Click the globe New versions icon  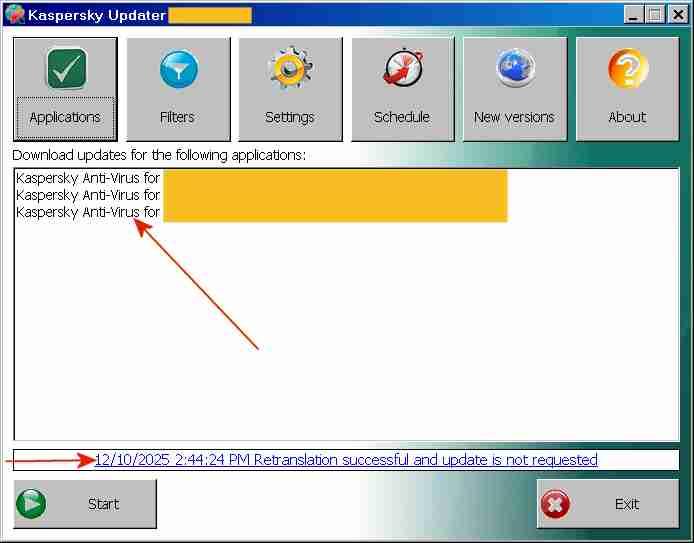(515, 67)
